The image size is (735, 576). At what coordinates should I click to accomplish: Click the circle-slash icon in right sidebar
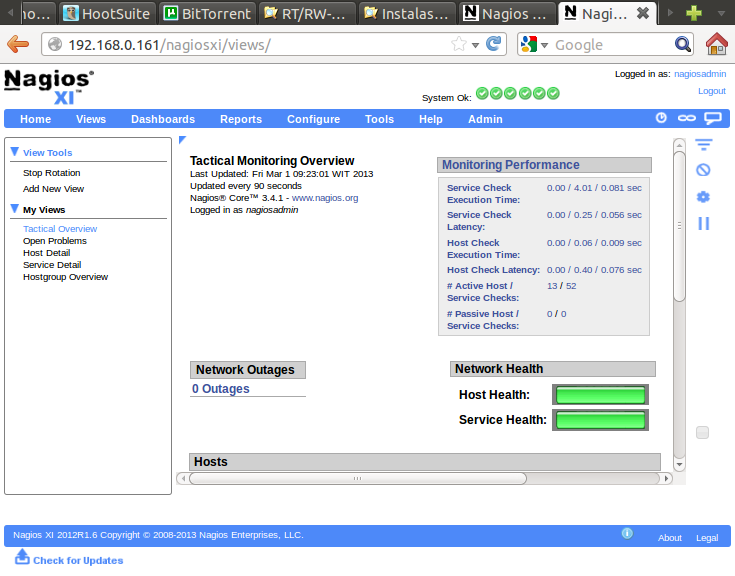click(x=703, y=170)
